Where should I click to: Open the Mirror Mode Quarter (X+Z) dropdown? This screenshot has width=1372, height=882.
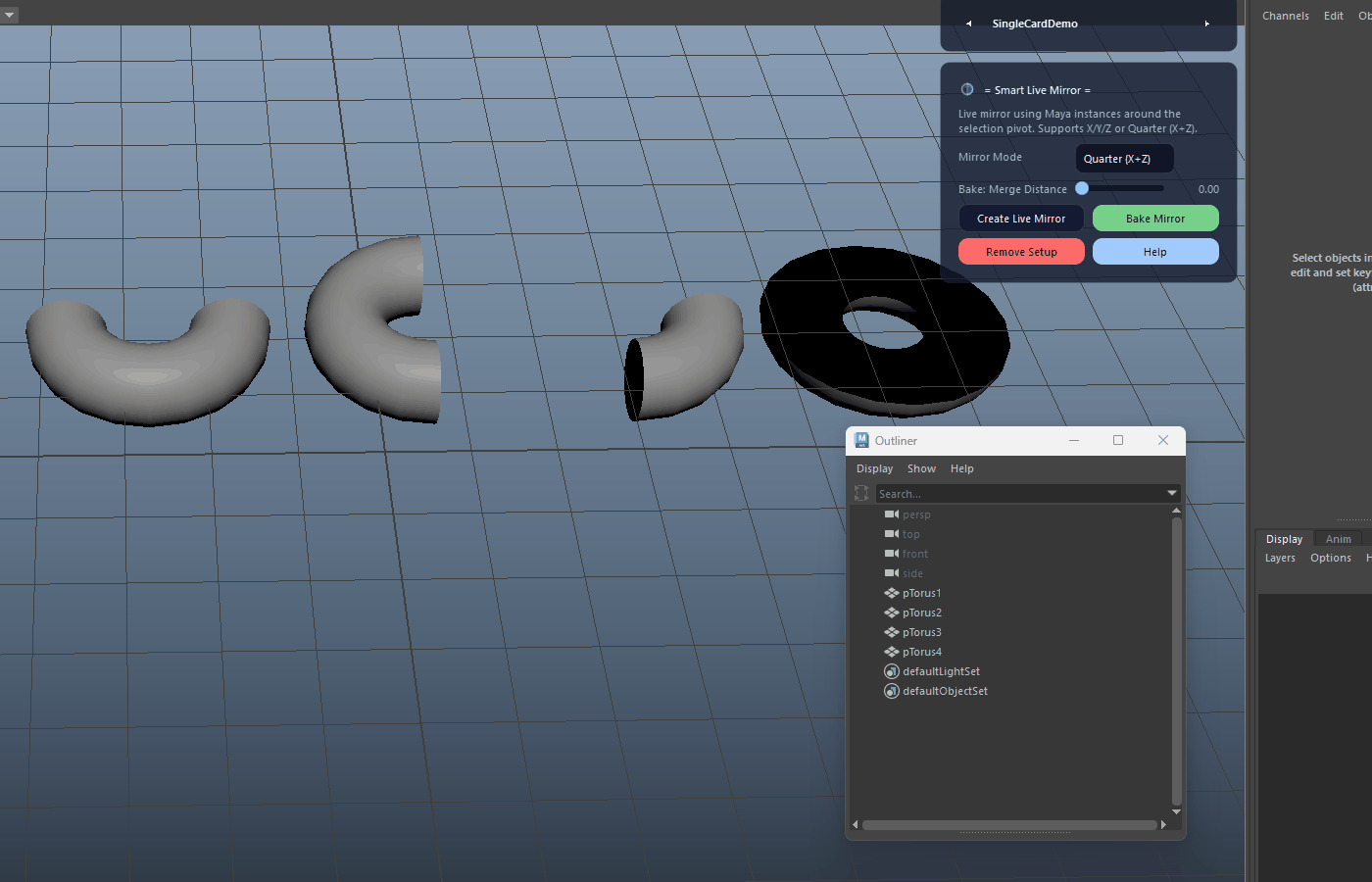click(x=1124, y=159)
